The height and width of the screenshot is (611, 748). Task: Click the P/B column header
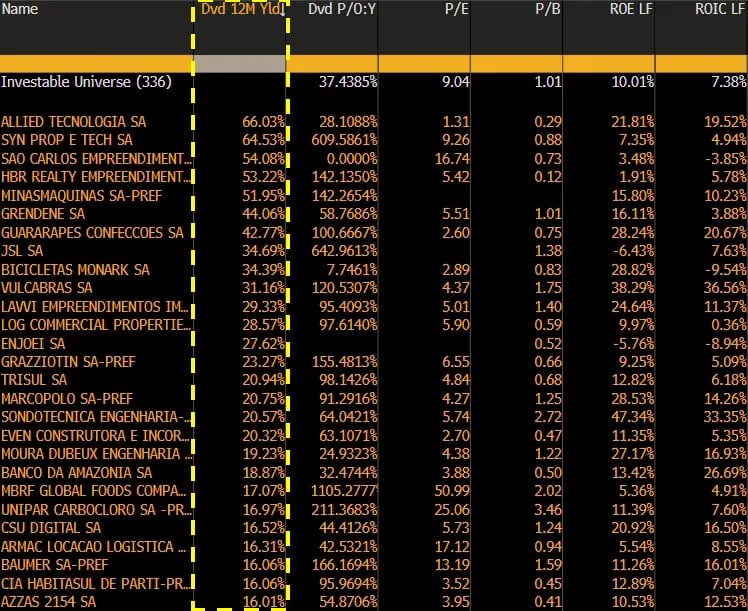548,9
